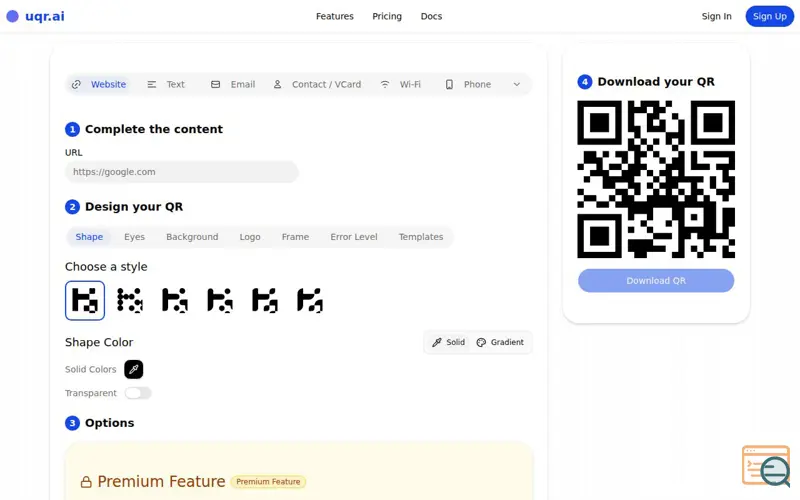Image resolution: width=800 pixels, height=500 pixels.
Task: Click the Premium Feature badge
Action: (268, 482)
